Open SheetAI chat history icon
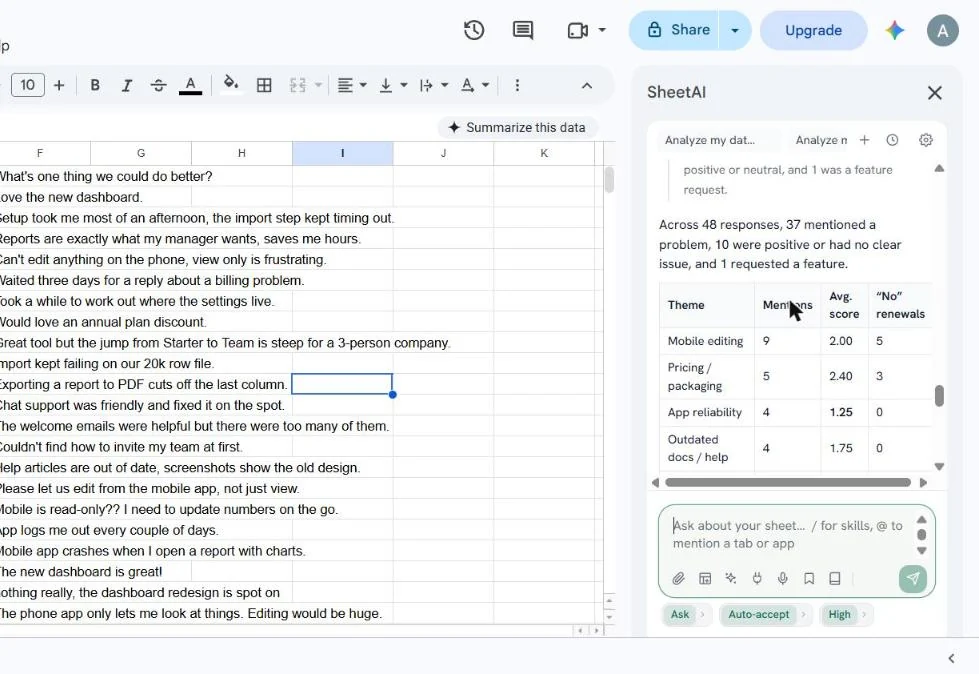This screenshot has width=979, height=674. (x=892, y=140)
